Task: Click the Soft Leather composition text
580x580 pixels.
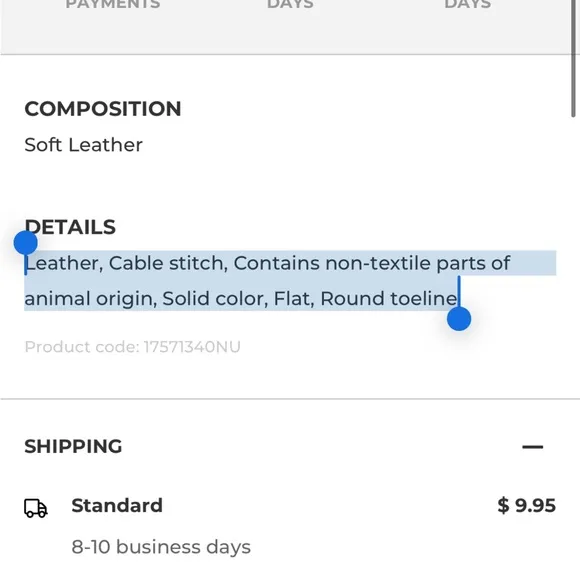Action: (x=83, y=145)
